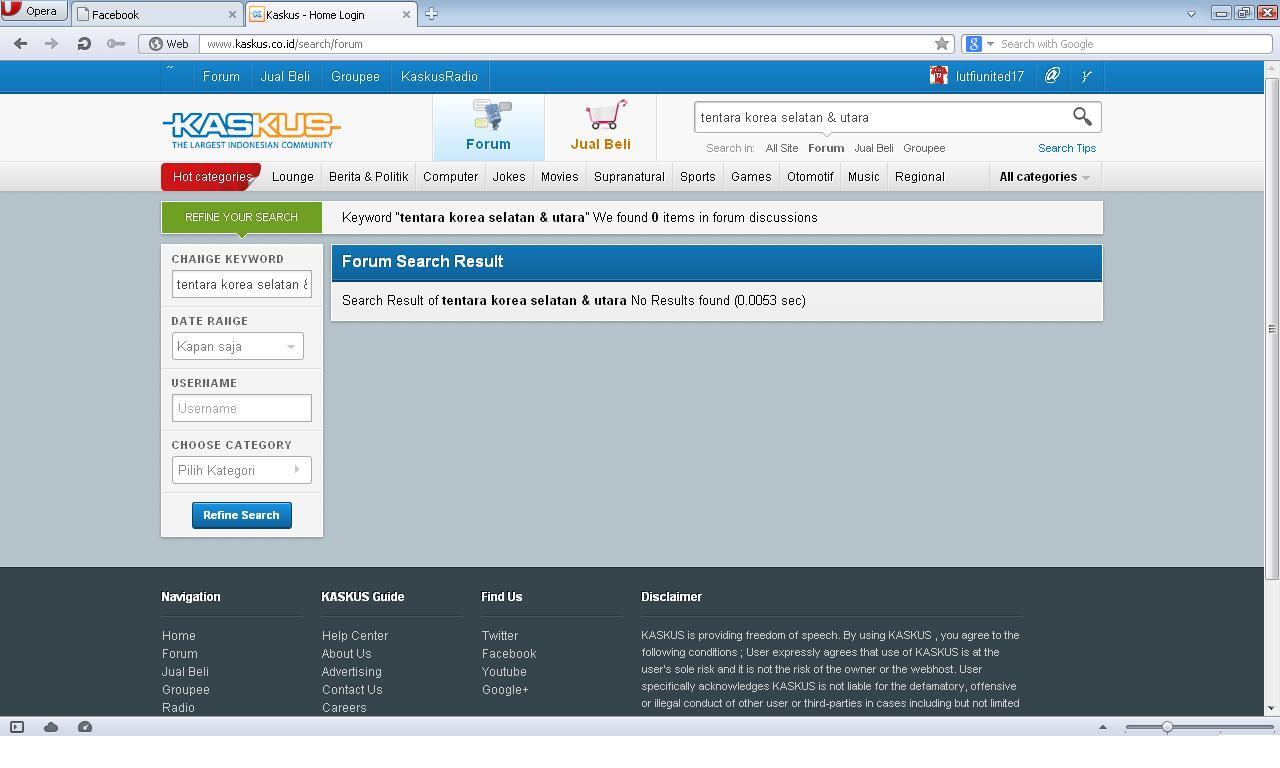This screenshot has width=1280, height=768.
Task: Click the vertical page scrollbar
Action: click(x=1272, y=329)
